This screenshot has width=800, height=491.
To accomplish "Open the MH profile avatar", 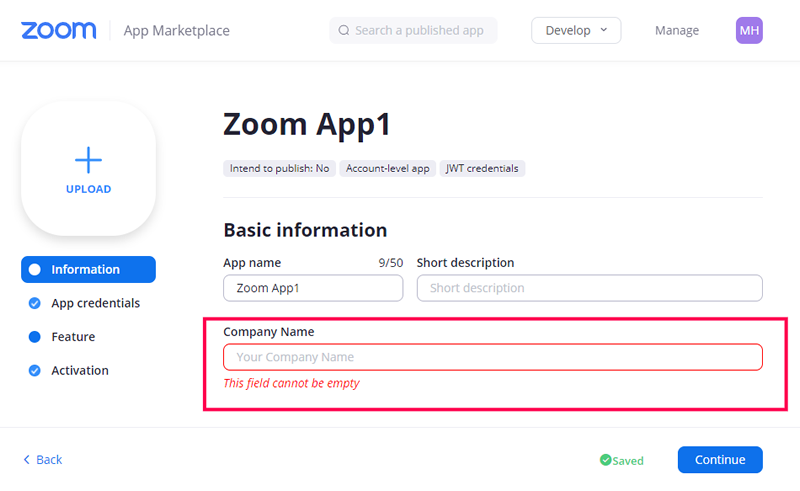I will coord(749,31).
